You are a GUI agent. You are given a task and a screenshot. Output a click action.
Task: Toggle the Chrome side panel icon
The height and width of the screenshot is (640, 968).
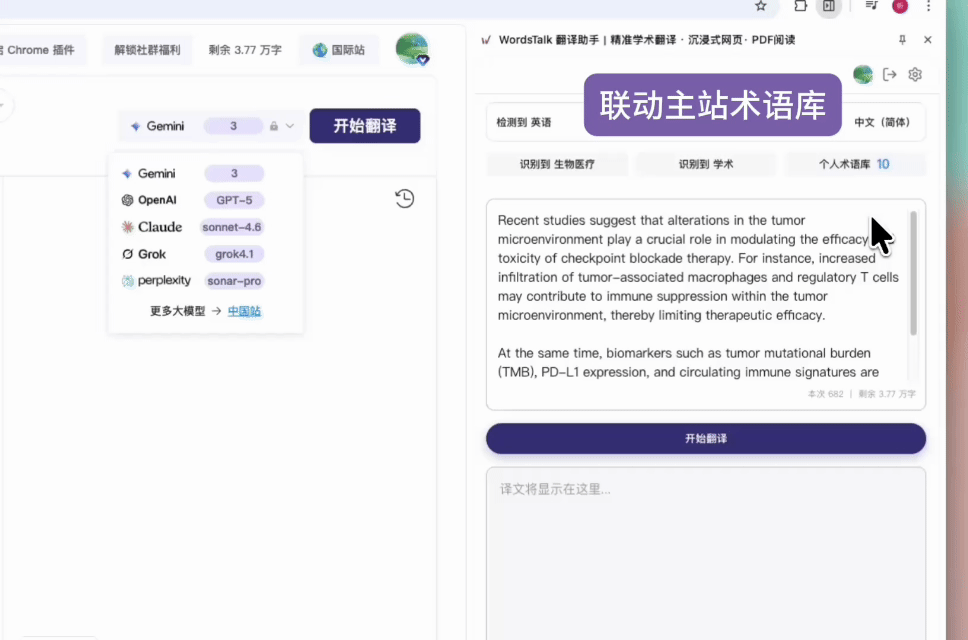pyautogui.click(x=828, y=6)
